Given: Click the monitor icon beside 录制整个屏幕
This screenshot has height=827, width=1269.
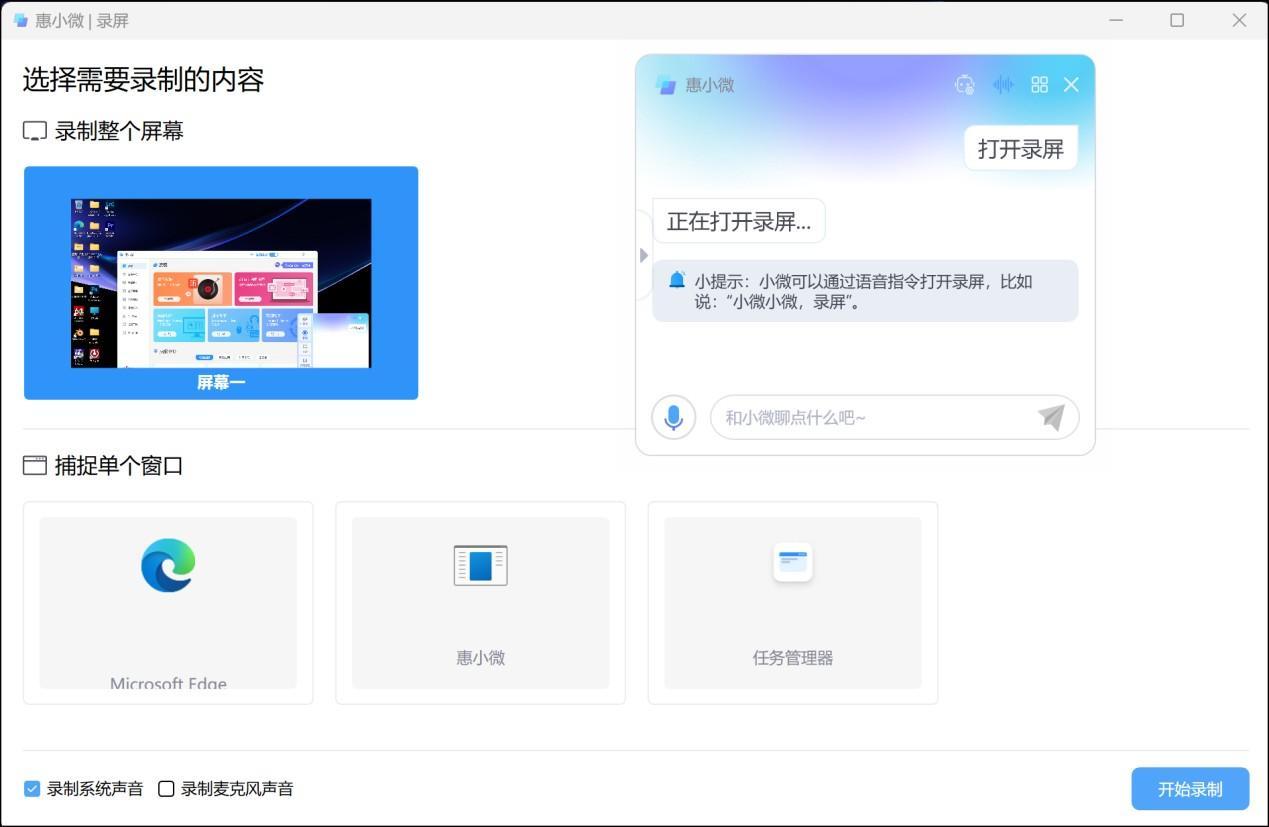Looking at the screenshot, I should click(x=34, y=130).
